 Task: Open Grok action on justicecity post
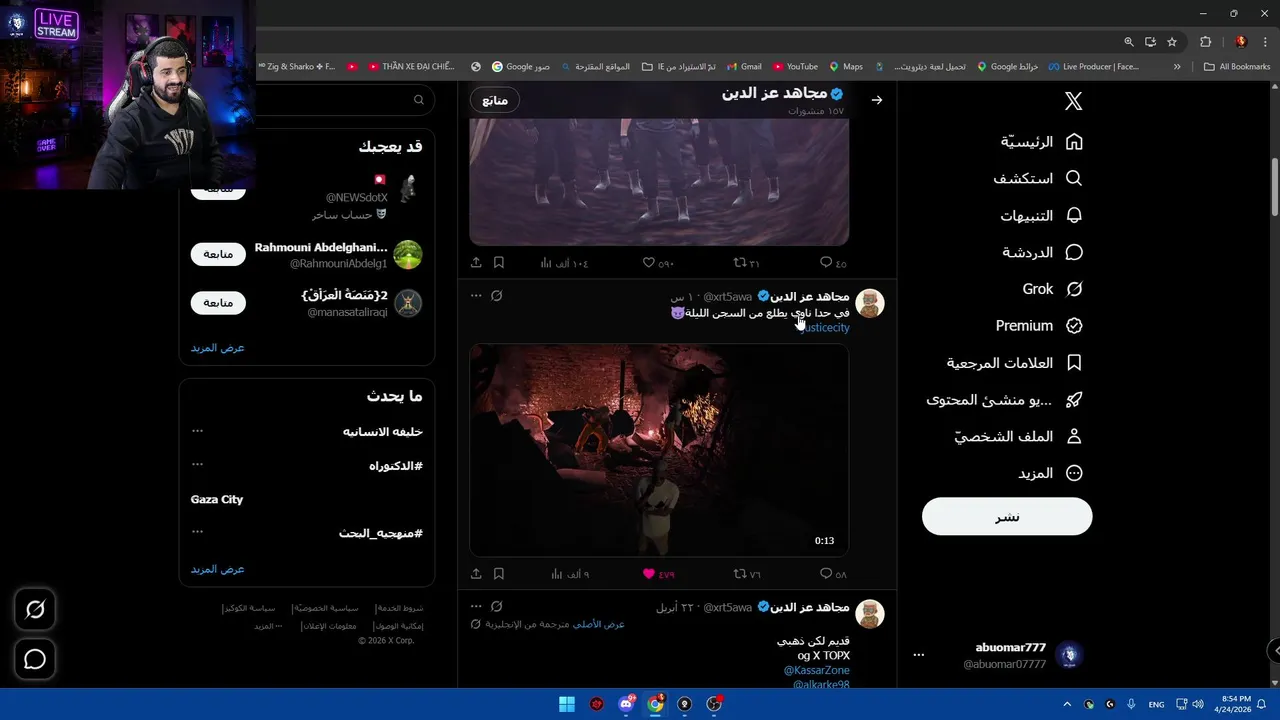497,296
